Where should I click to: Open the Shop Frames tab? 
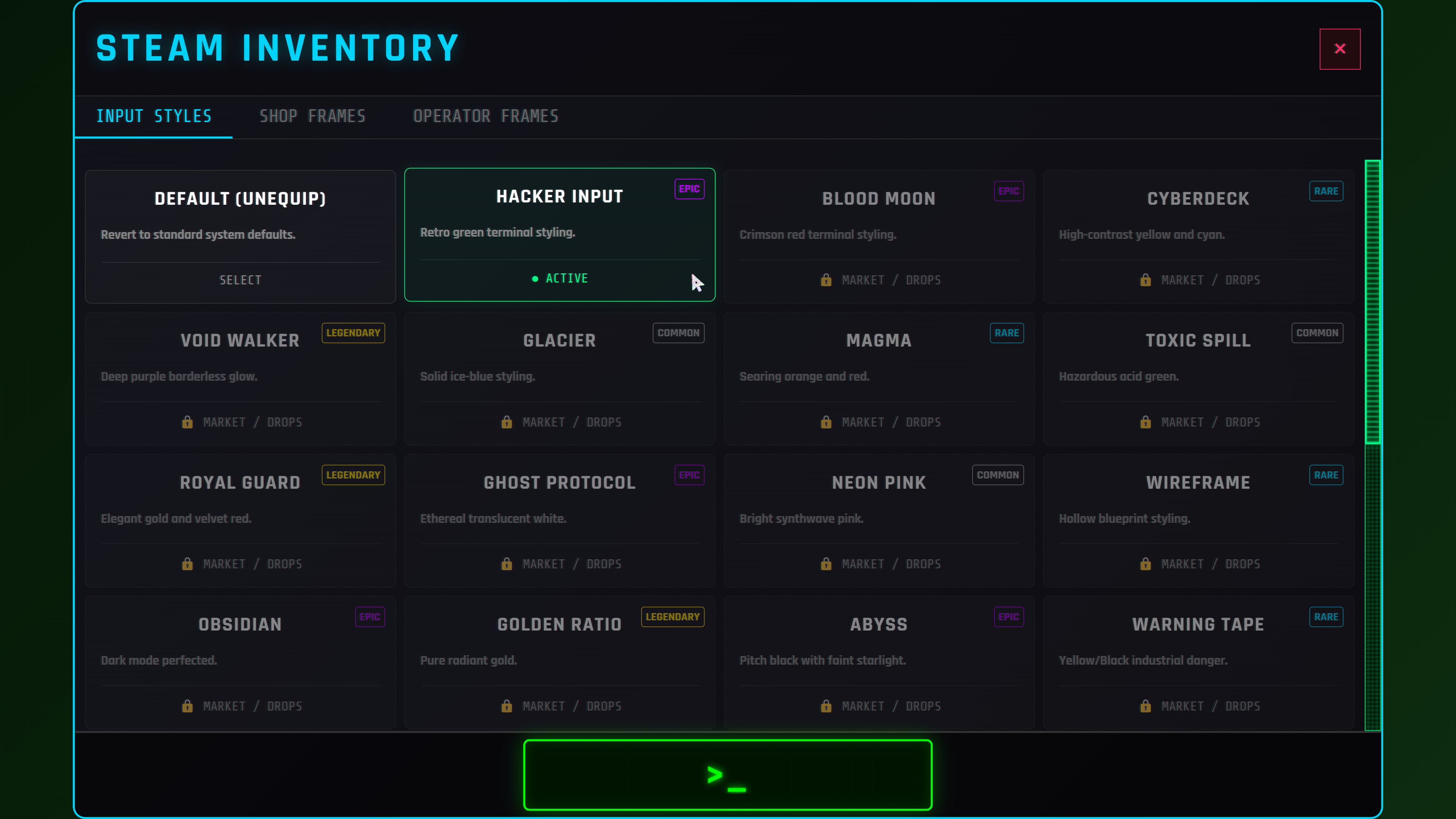point(312,116)
